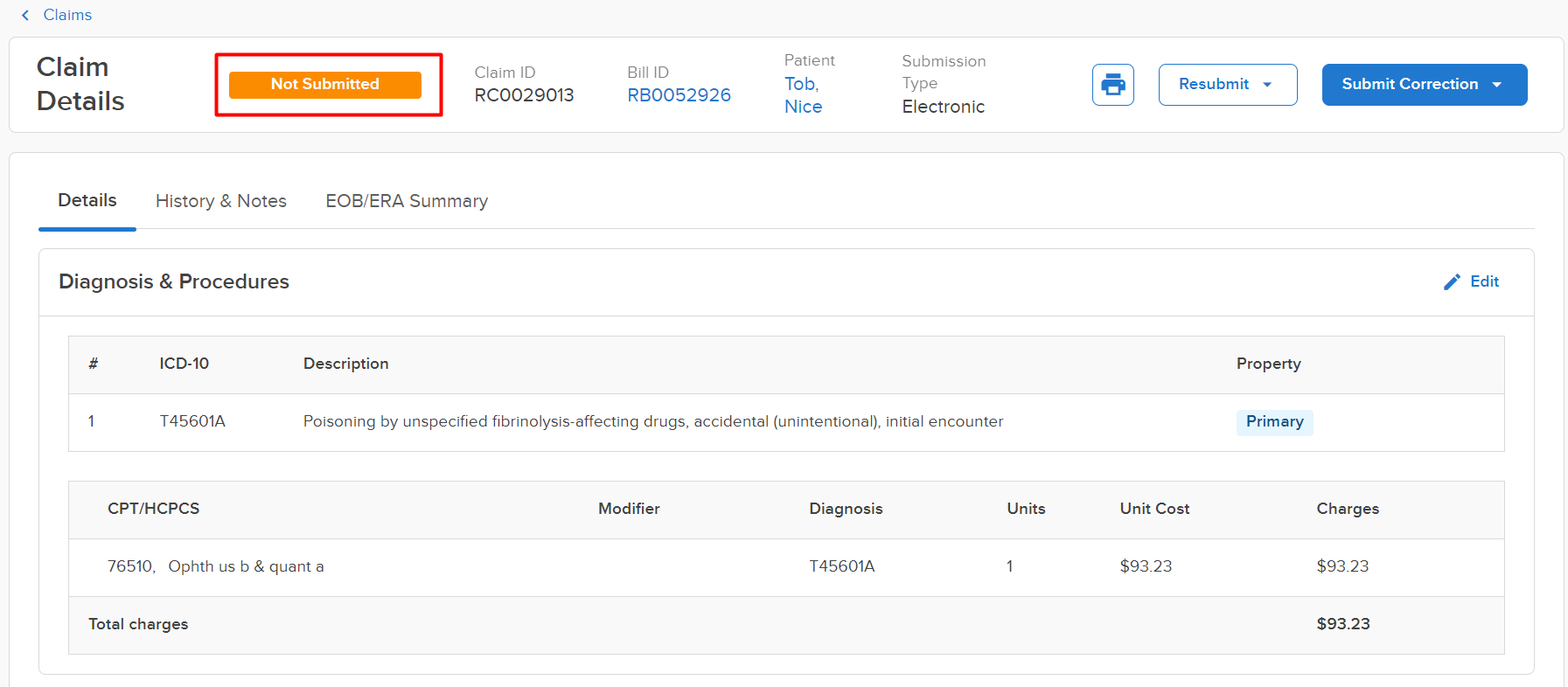Screen dimensions: 1568x687
Task: Click the print claim icon
Action: pyautogui.click(x=1112, y=85)
